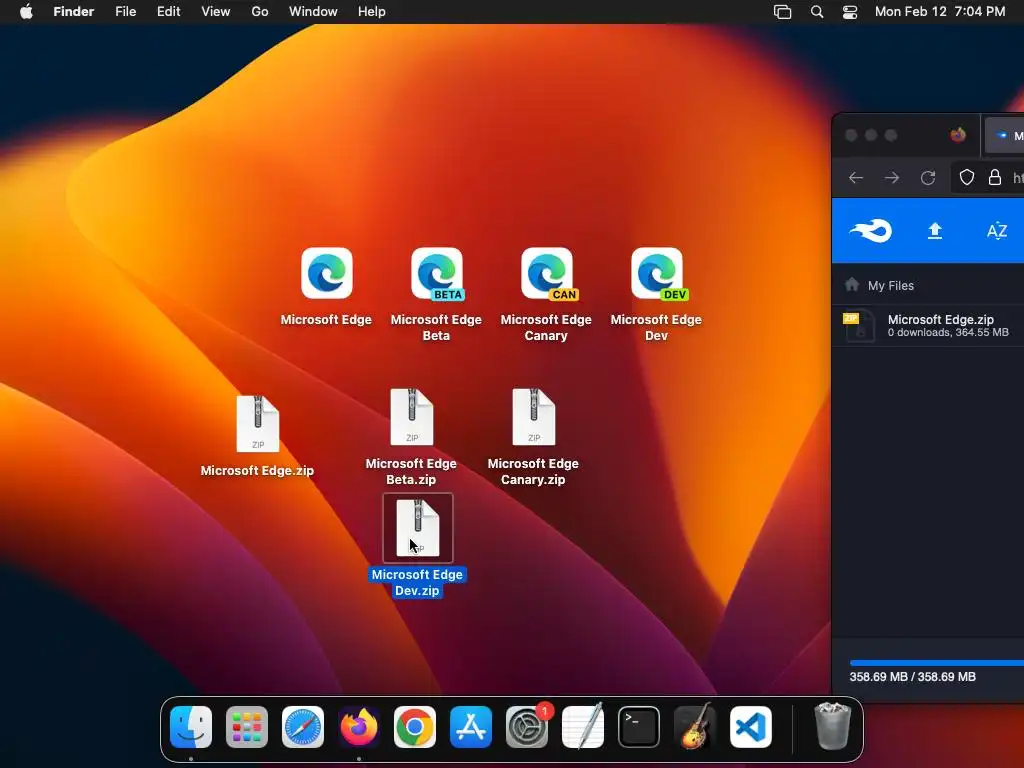Open the Help menu
The height and width of the screenshot is (768, 1024).
coord(372,12)
